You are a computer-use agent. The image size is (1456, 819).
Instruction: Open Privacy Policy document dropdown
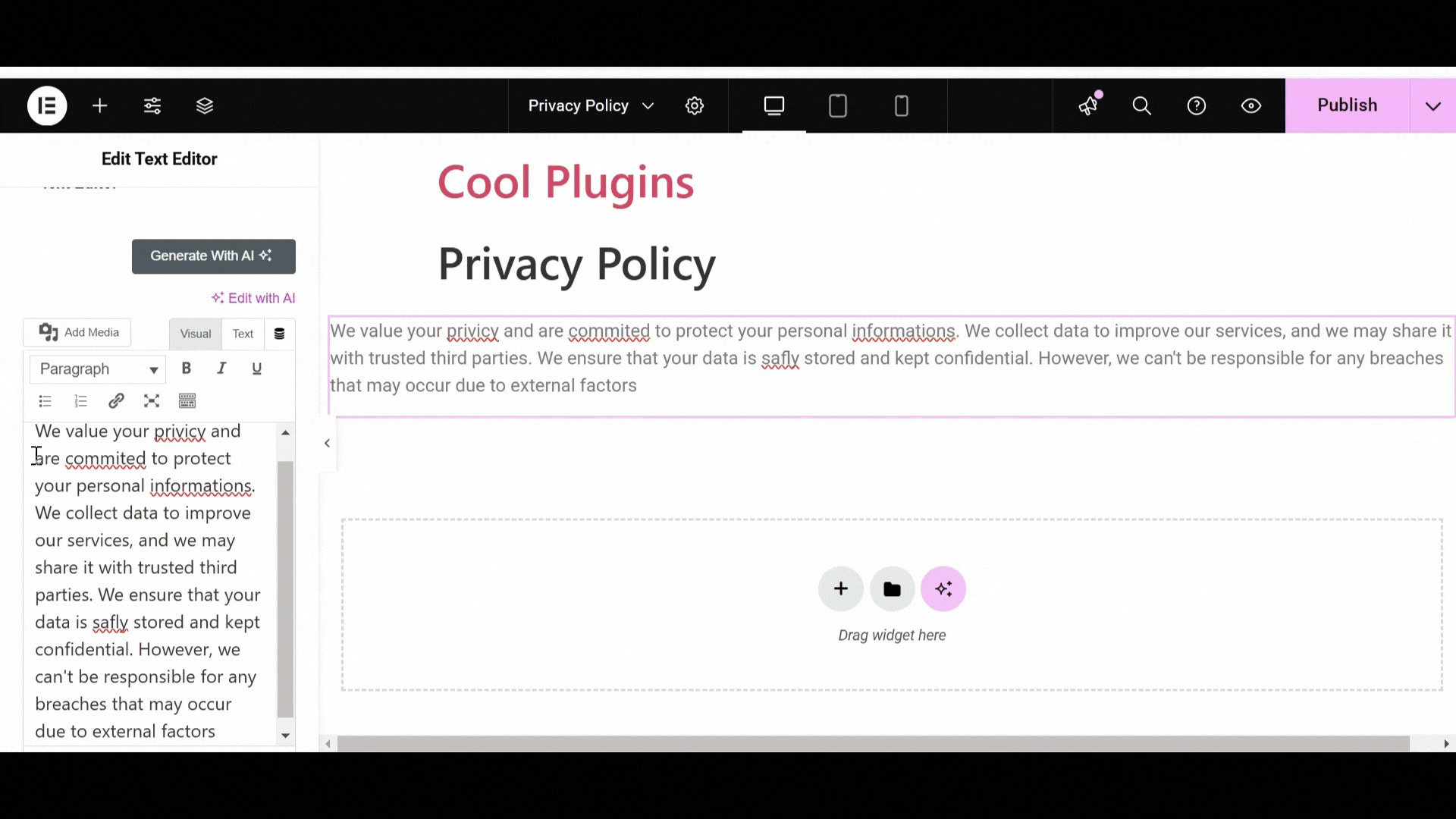point(591,105)
